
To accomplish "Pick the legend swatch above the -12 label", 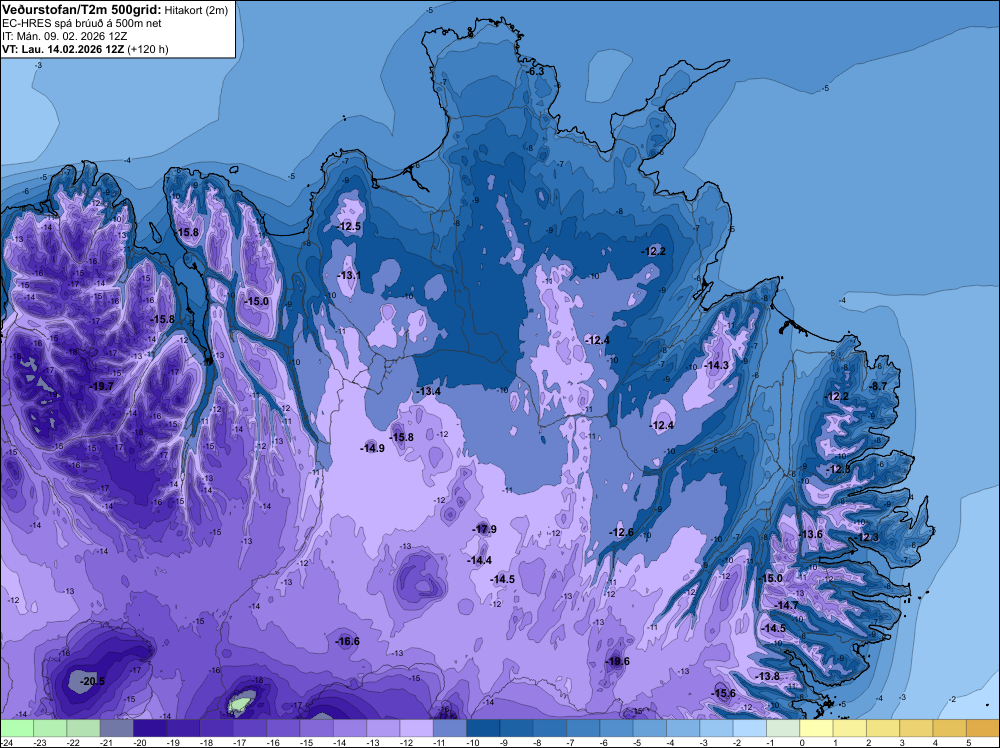I will (416, 728).
